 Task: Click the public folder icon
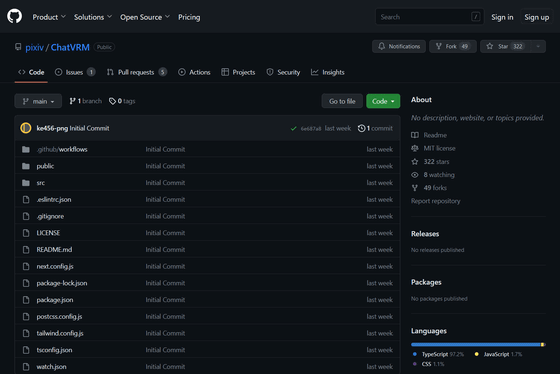pos(26,166)
